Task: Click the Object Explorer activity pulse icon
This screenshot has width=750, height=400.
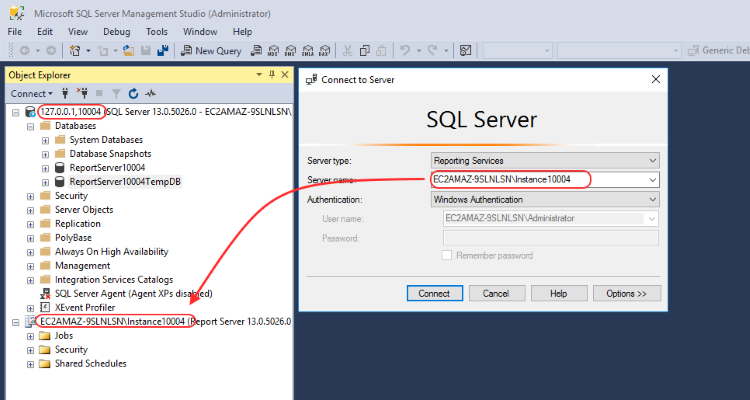Action: tap(151, 93)
